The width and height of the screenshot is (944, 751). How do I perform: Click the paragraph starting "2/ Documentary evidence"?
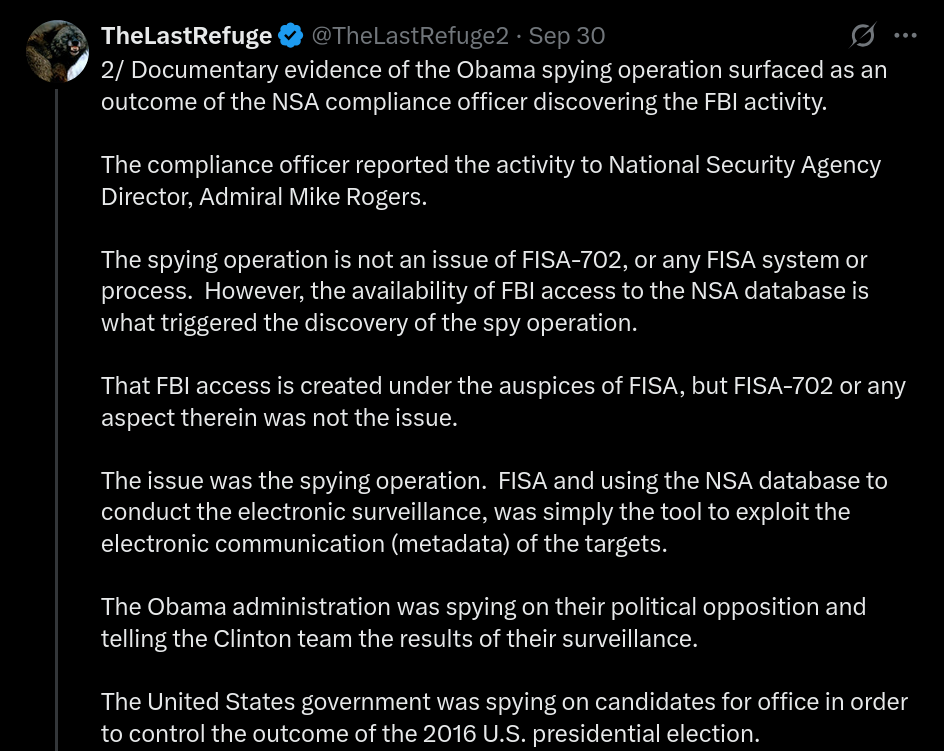click(494, 87)
